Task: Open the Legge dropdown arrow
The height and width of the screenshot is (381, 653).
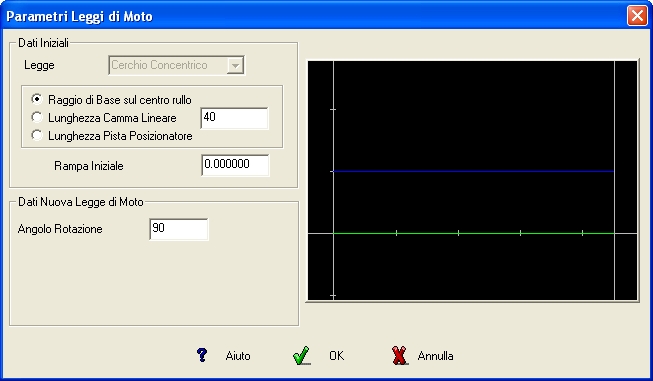Action: pos(235,65)
